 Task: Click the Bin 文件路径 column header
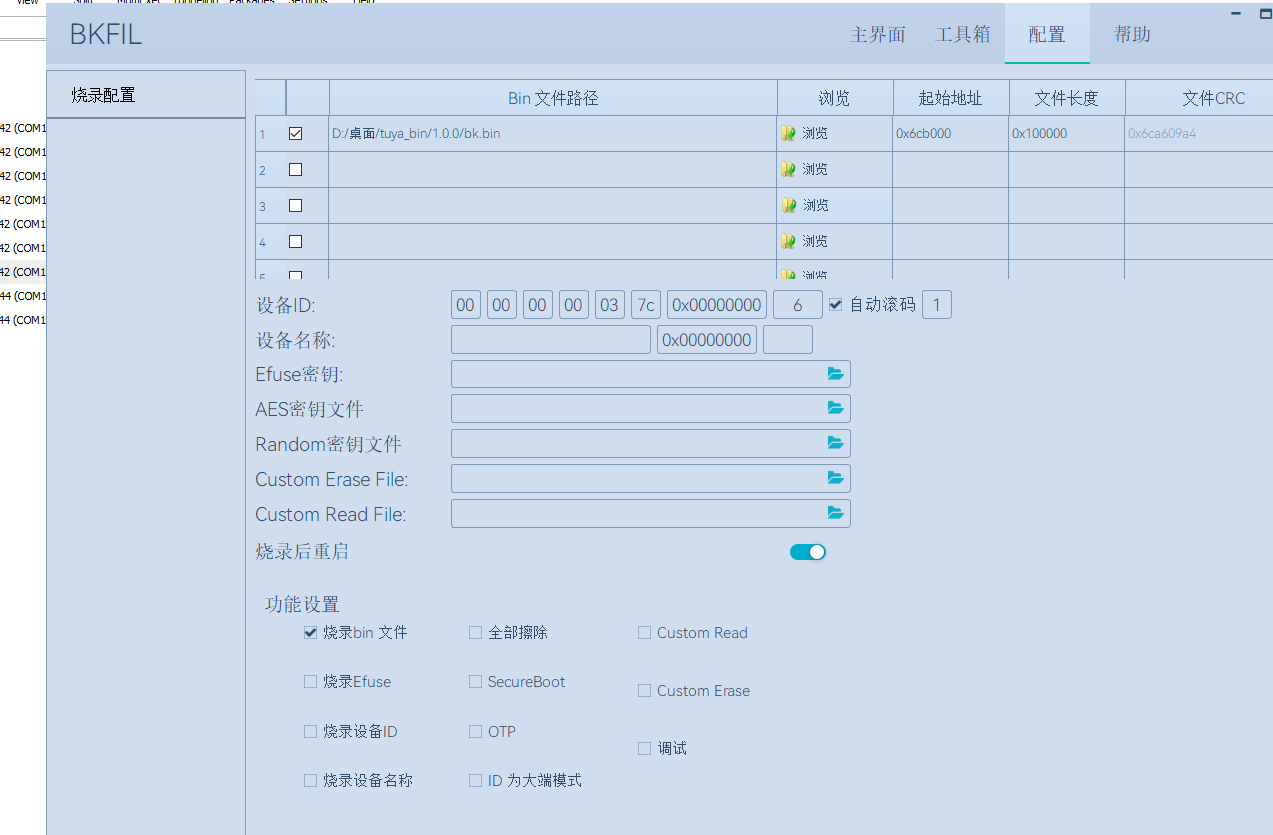click(553, 98)
